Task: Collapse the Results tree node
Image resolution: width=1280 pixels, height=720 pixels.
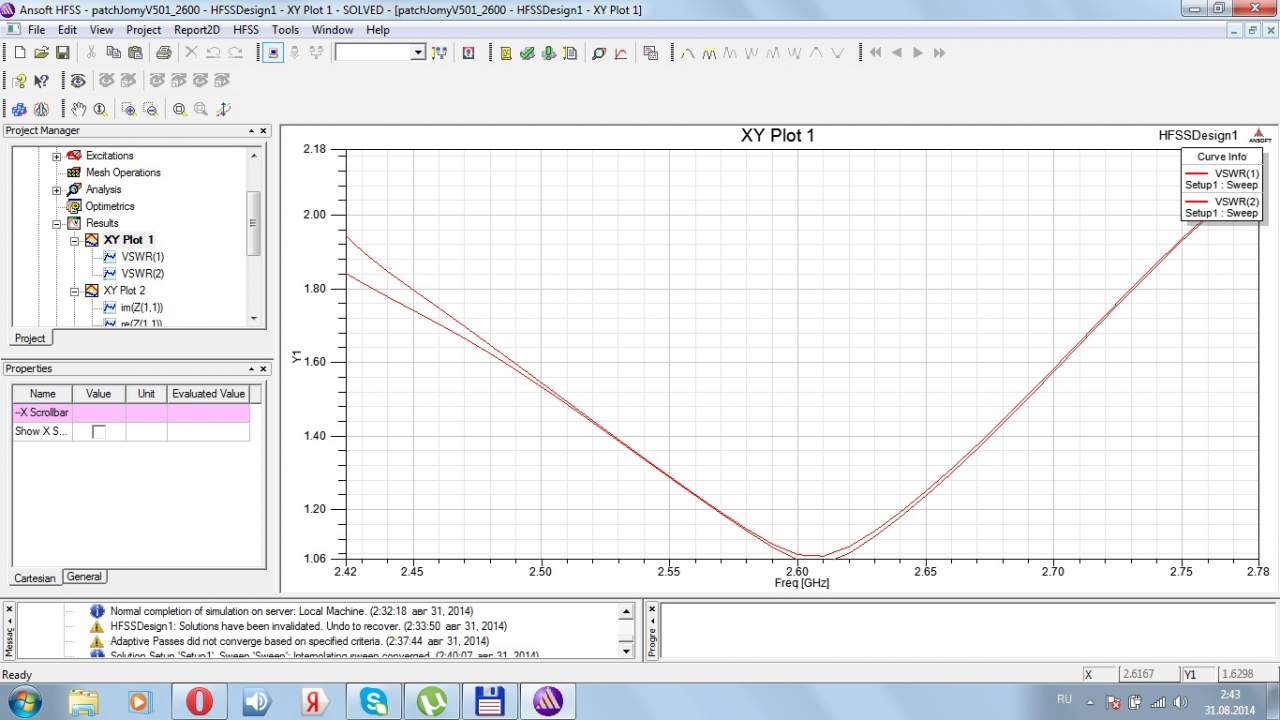Action: [x=57, y=223]
